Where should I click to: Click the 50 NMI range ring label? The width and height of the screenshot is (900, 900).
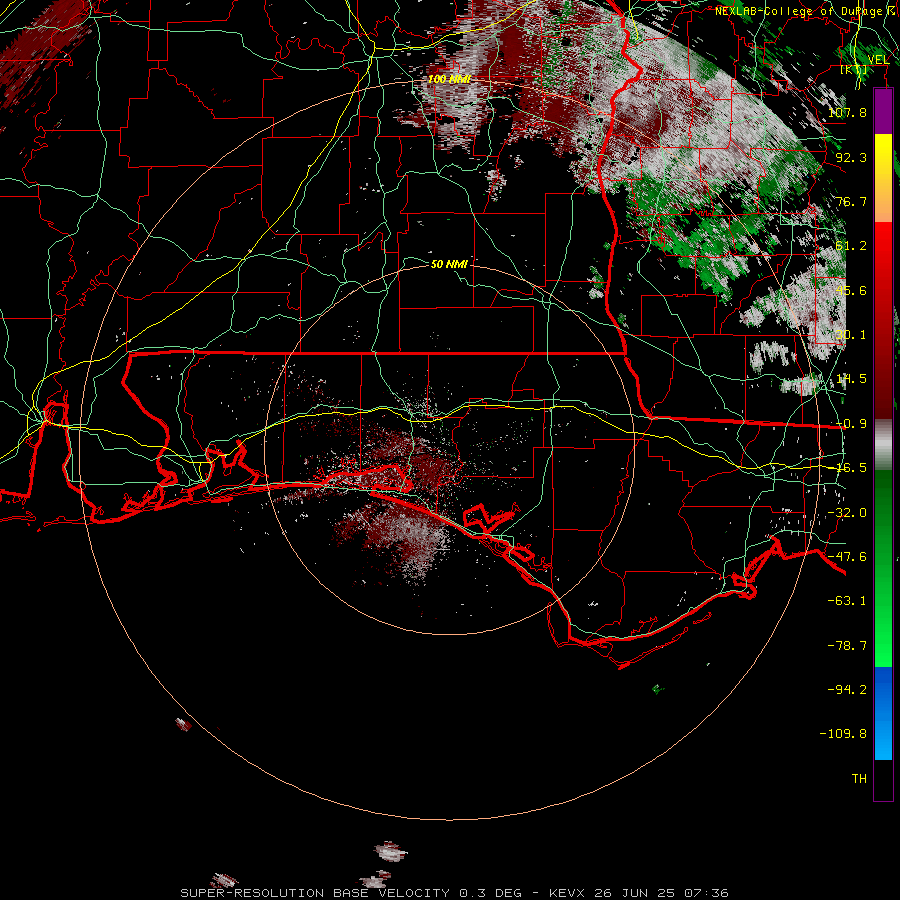tap(449, 264)
